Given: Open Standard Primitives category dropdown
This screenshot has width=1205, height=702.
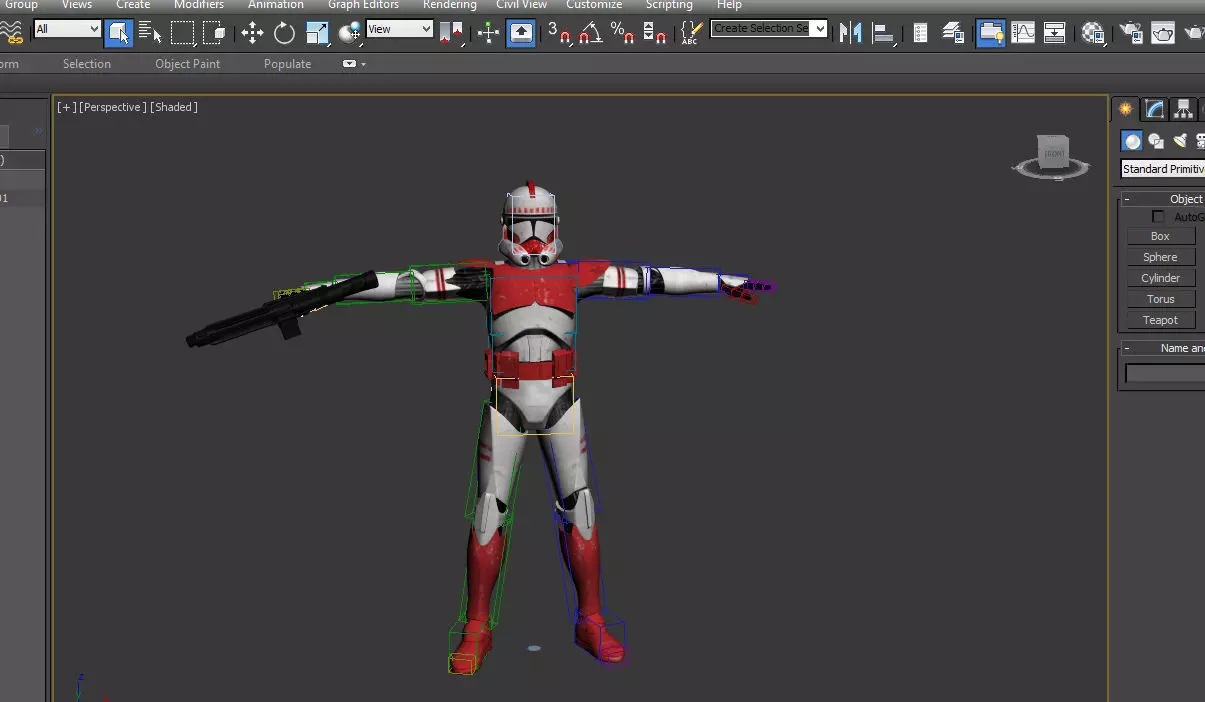Looking at the screenshot, I should point(1162,169).
